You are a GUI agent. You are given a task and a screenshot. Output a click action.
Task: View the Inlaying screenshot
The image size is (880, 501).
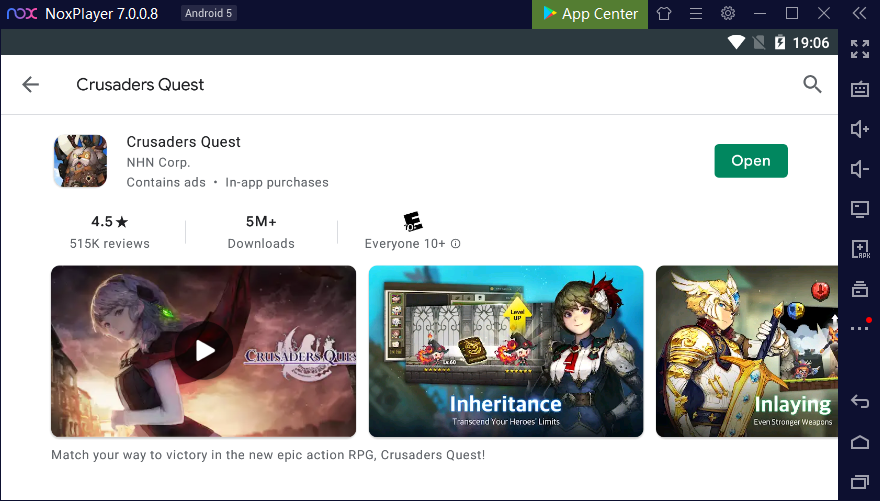pyautogui.click(x=746, y=350)
